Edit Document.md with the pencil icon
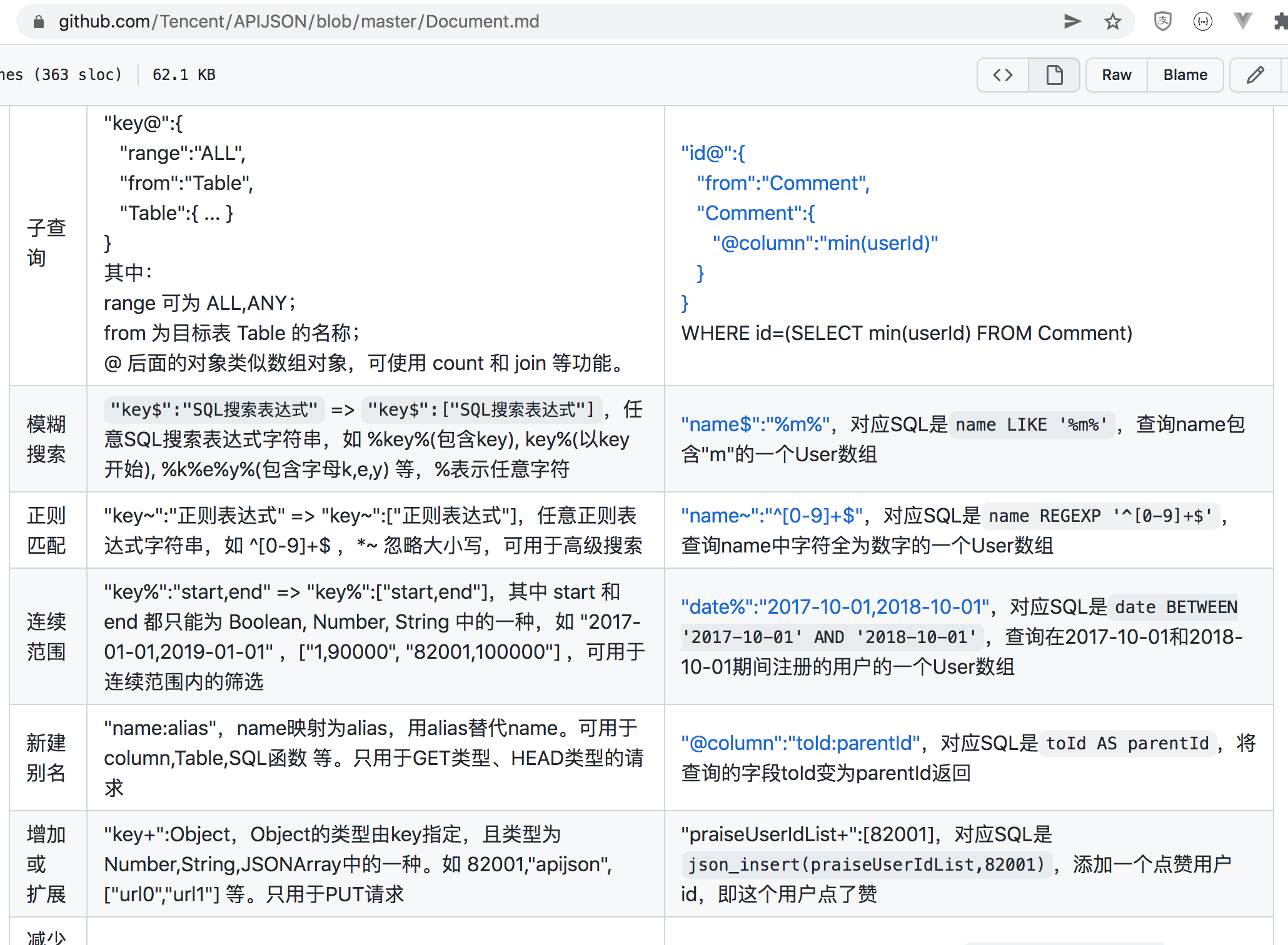This screenshot has width=1288, height=945. (x=1255, y=74)
